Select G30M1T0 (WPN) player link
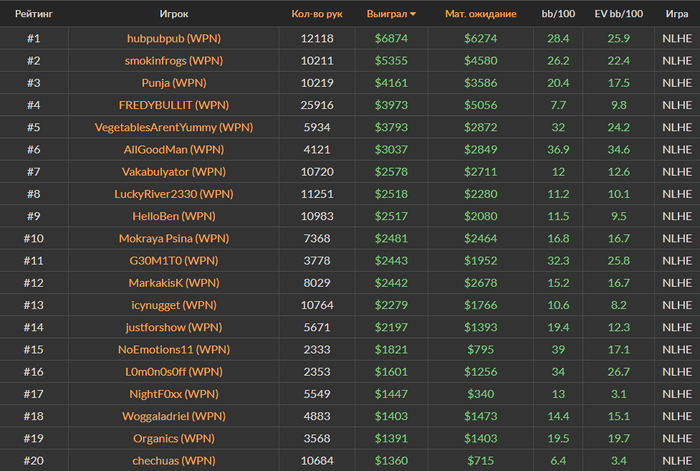700x471 pixels. tap(174, 261)
